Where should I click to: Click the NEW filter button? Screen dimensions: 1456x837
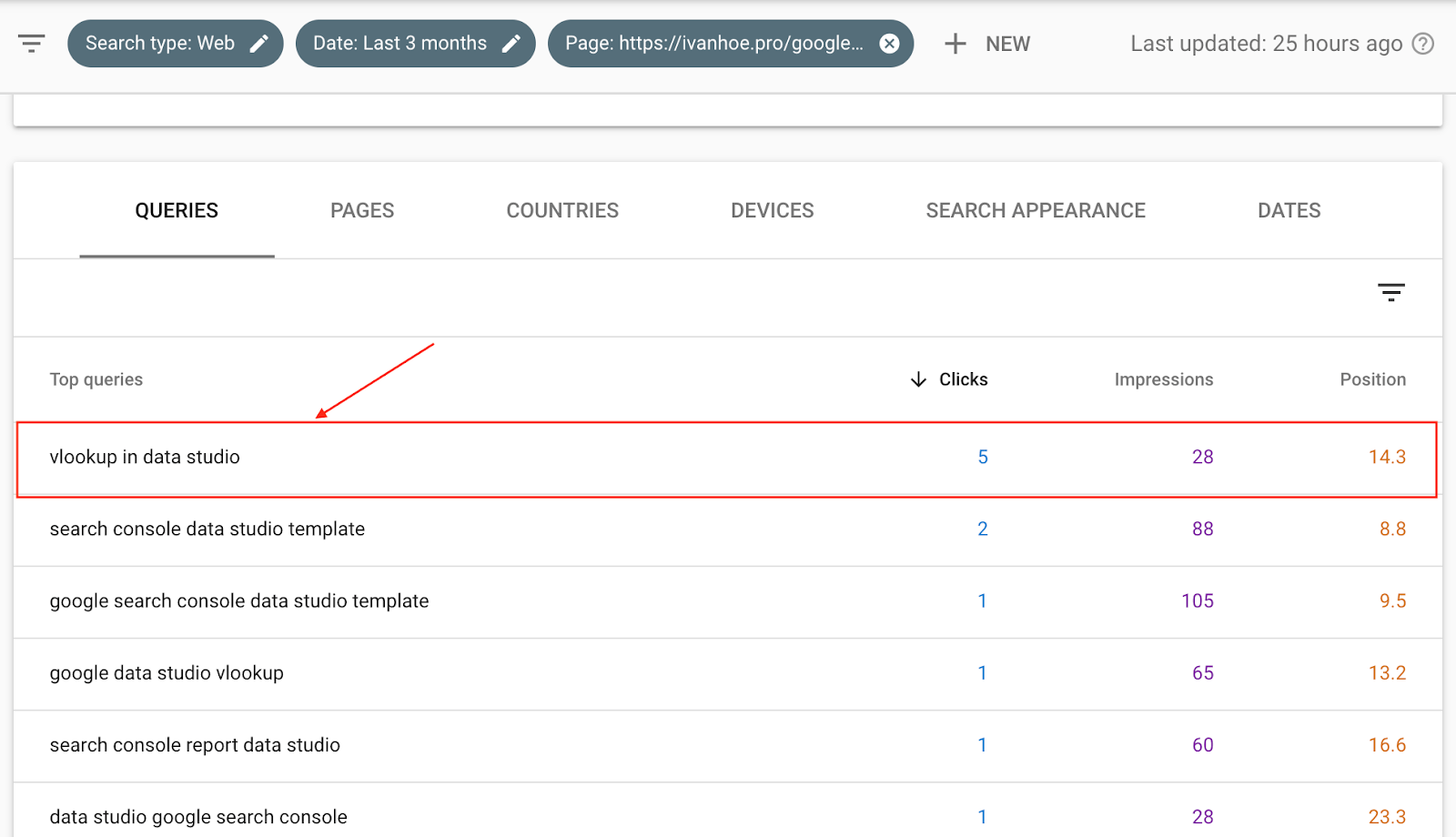click(1007, 44)
